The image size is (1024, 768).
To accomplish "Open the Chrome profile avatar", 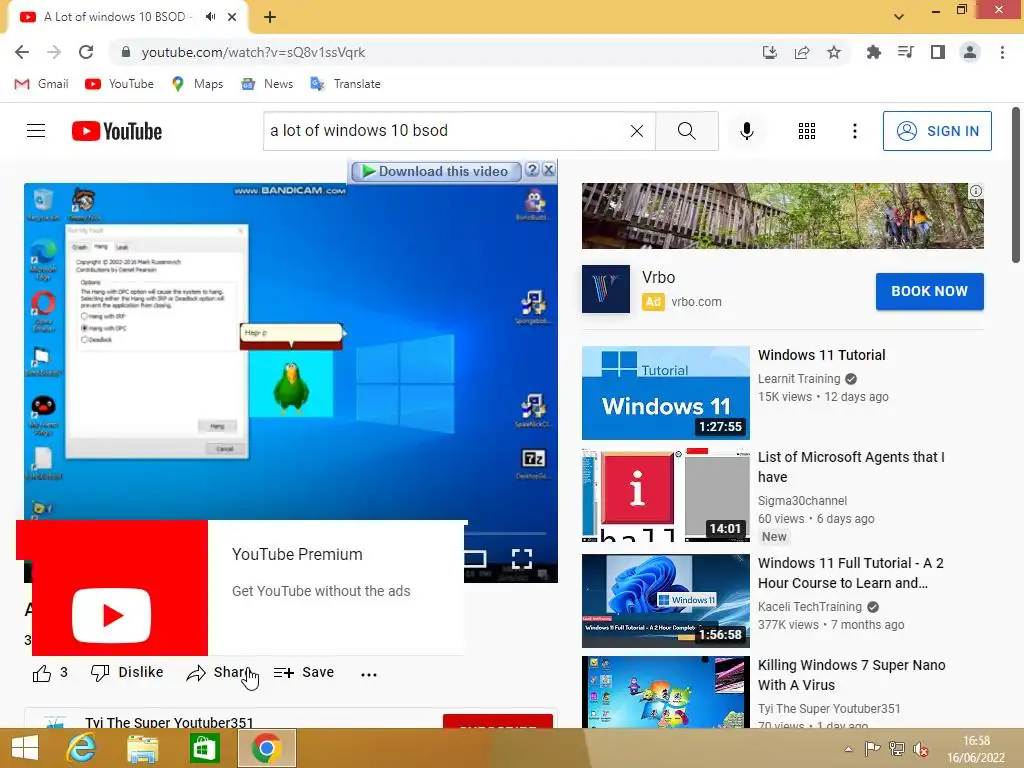I will coord(970,52).
